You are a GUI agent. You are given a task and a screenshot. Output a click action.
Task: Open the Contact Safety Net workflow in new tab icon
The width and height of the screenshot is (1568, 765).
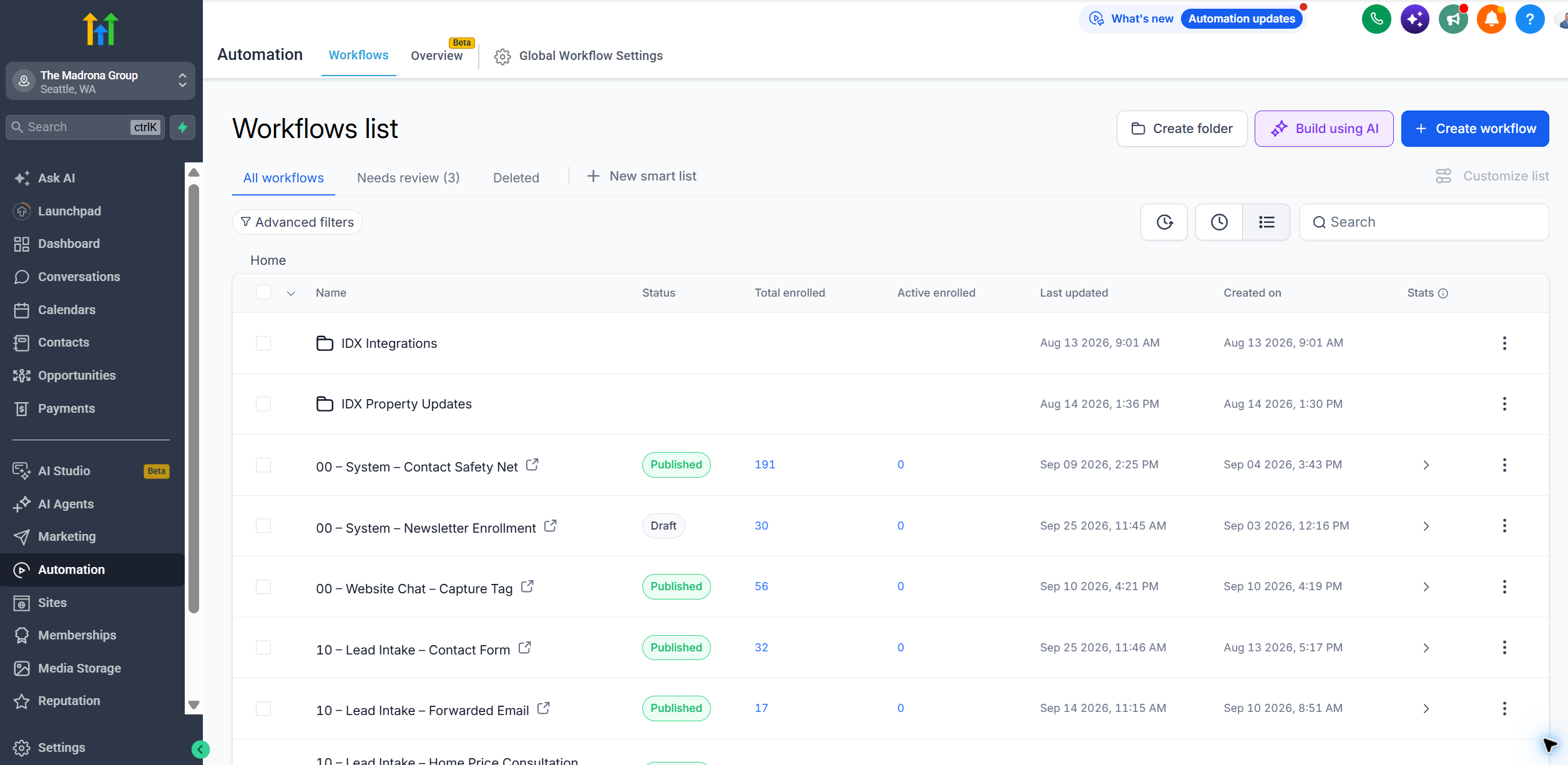point(532,465)
